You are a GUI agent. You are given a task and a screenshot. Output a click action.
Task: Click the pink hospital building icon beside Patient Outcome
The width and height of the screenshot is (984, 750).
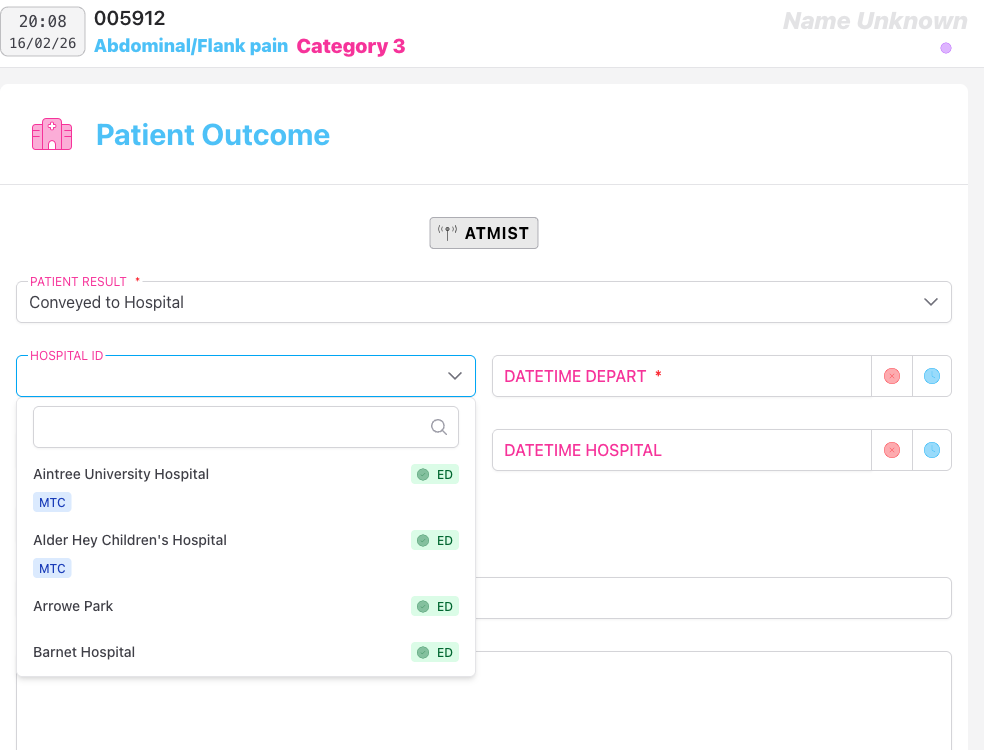[51, 133]
